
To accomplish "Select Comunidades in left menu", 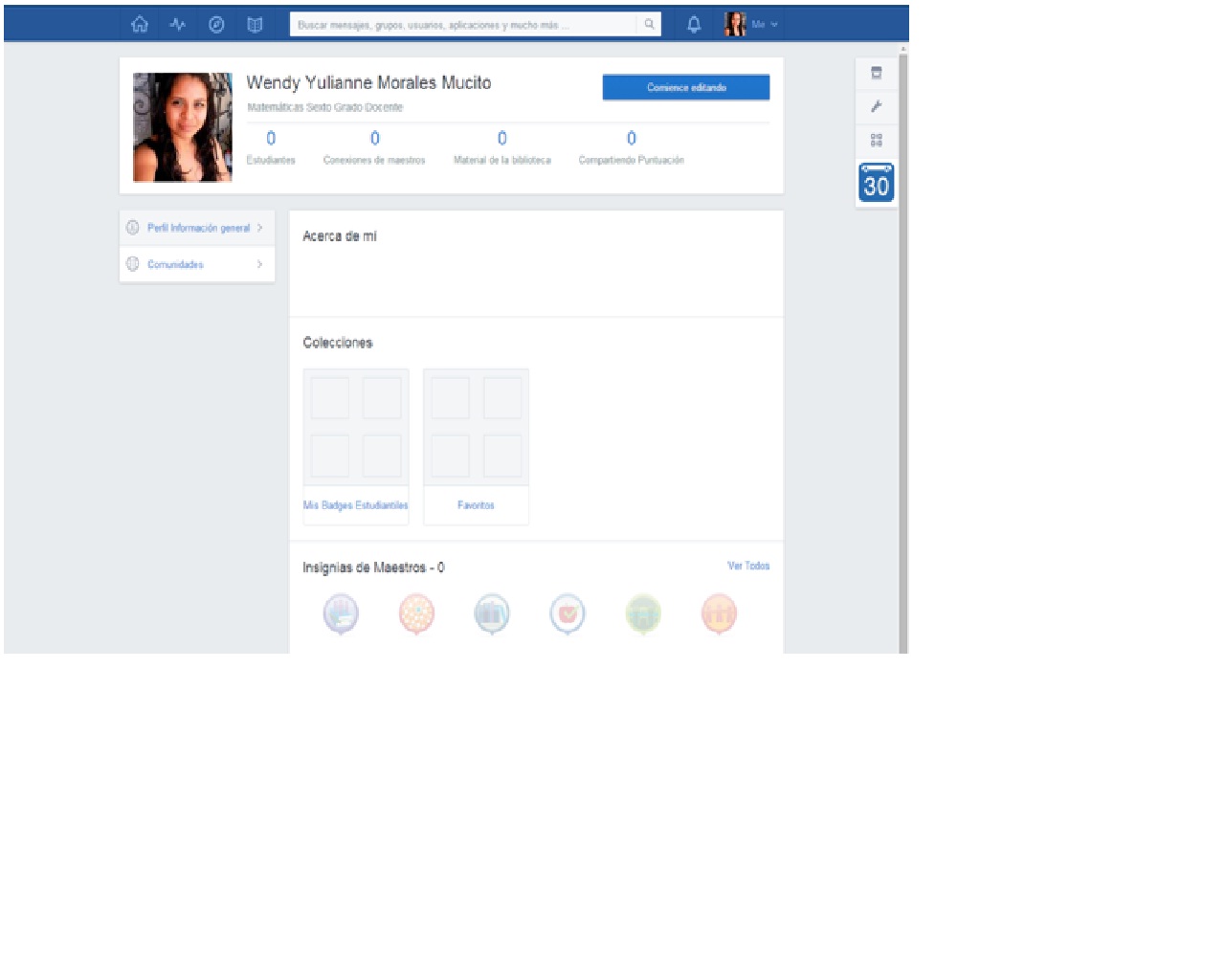I will [175, 264].
